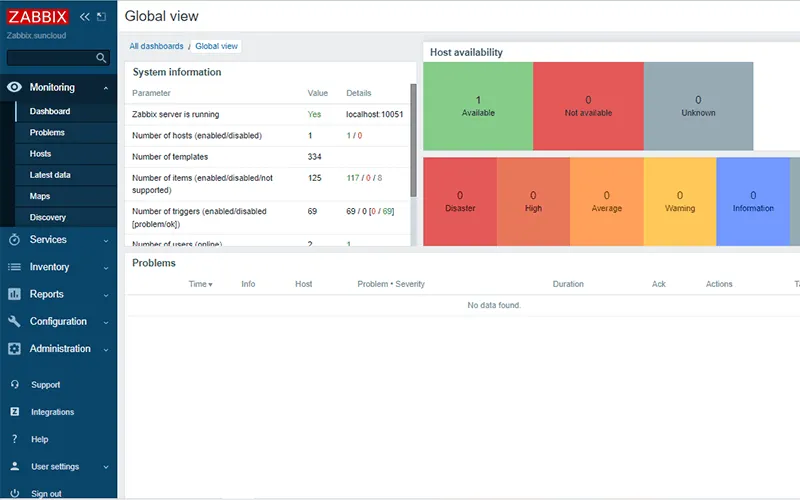Open the Services menu label

tap(48, 239)
